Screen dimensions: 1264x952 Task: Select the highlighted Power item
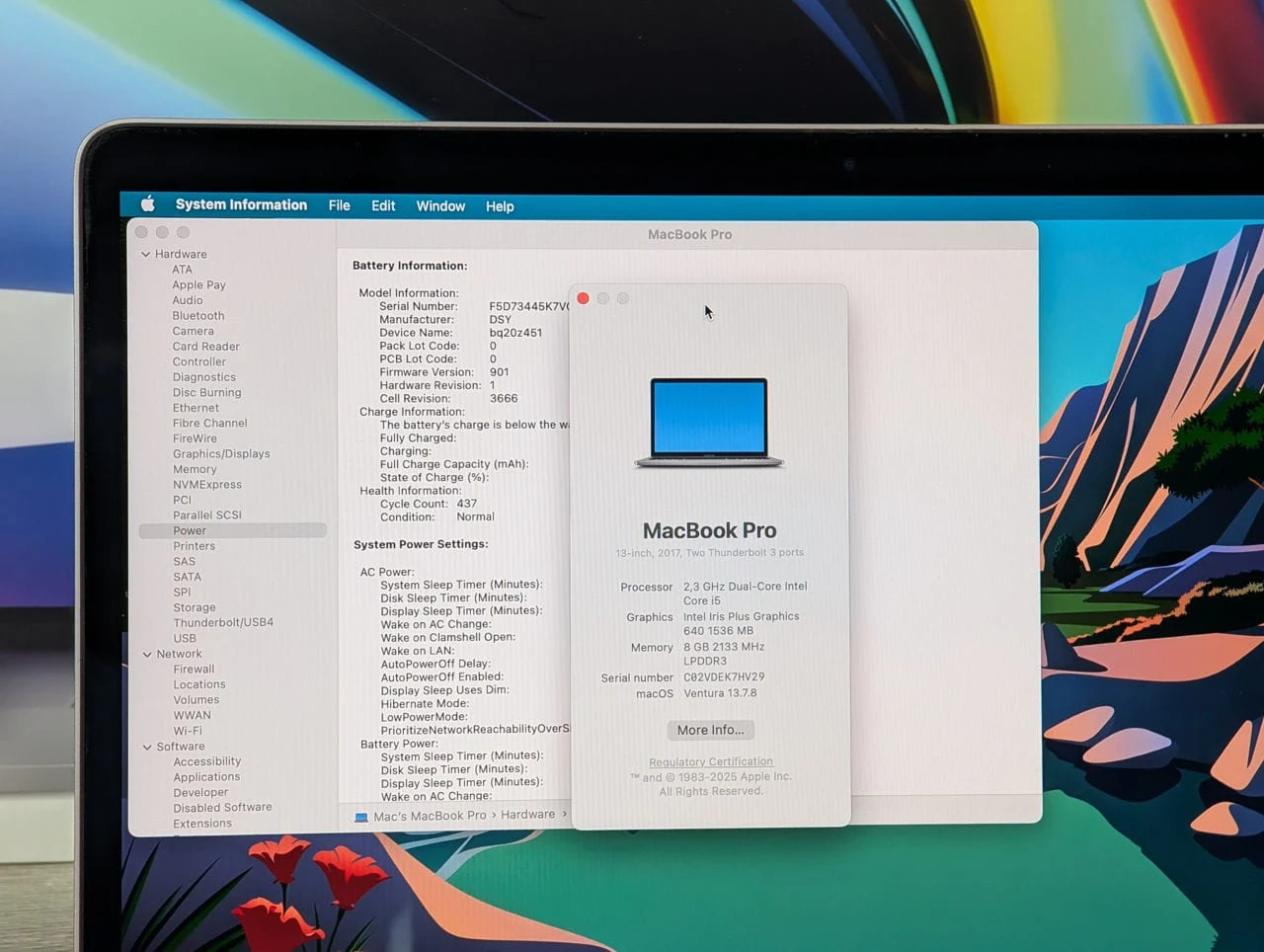click(x=233, y=530)
